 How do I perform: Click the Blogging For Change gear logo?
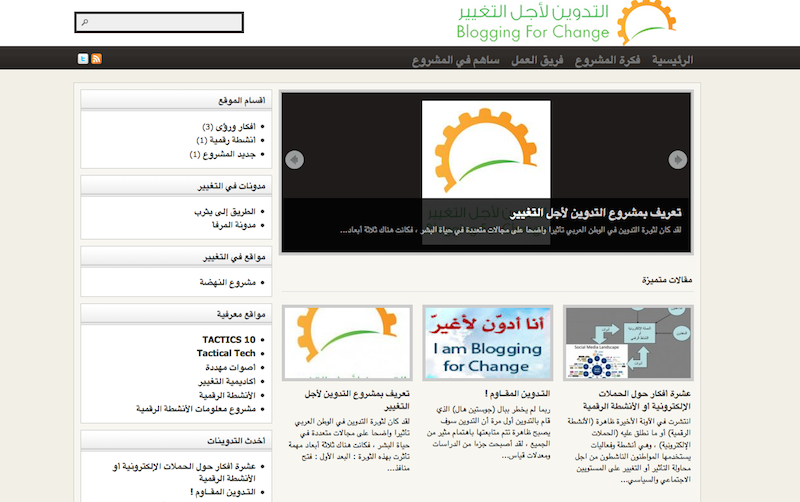[646, 22]
